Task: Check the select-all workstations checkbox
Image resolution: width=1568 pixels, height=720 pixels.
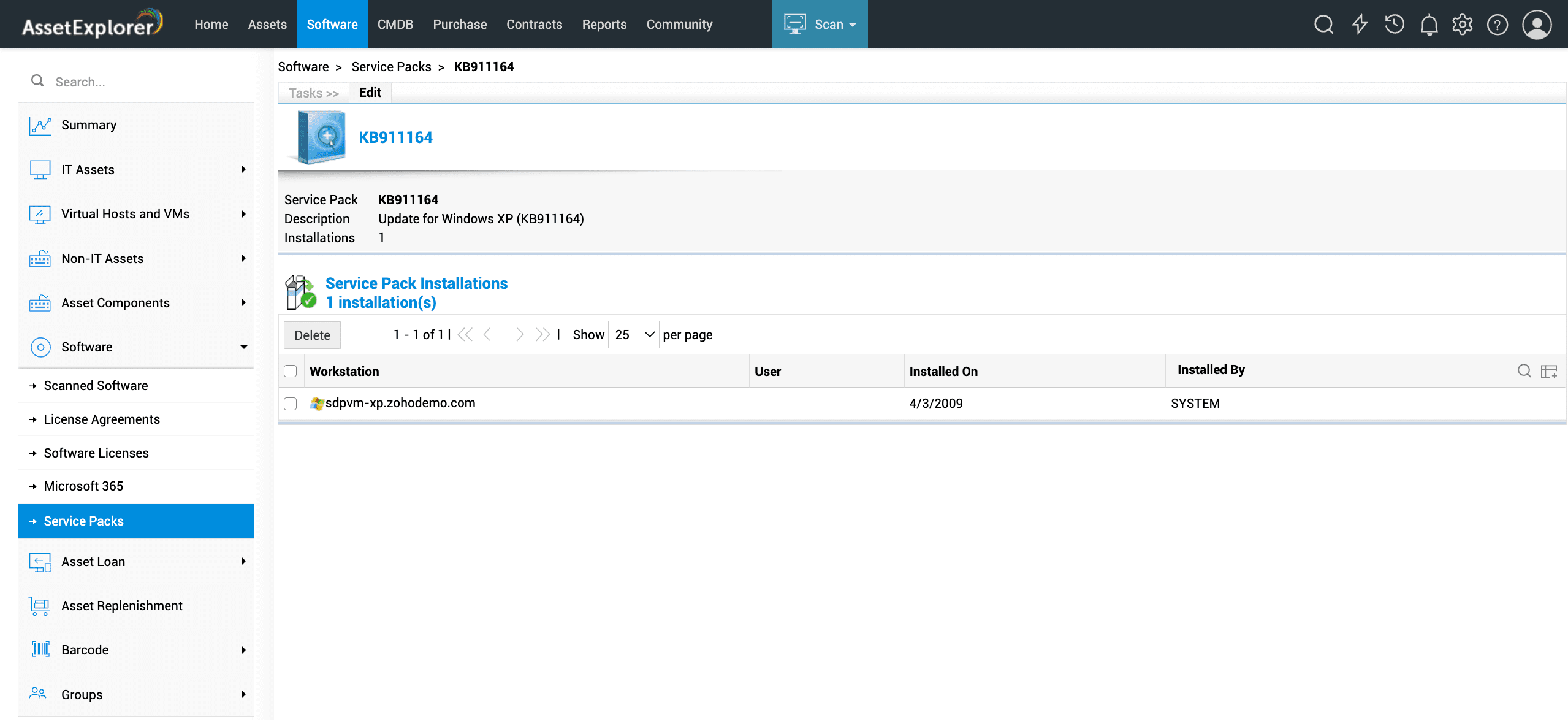Action: [x=291, y=371]
